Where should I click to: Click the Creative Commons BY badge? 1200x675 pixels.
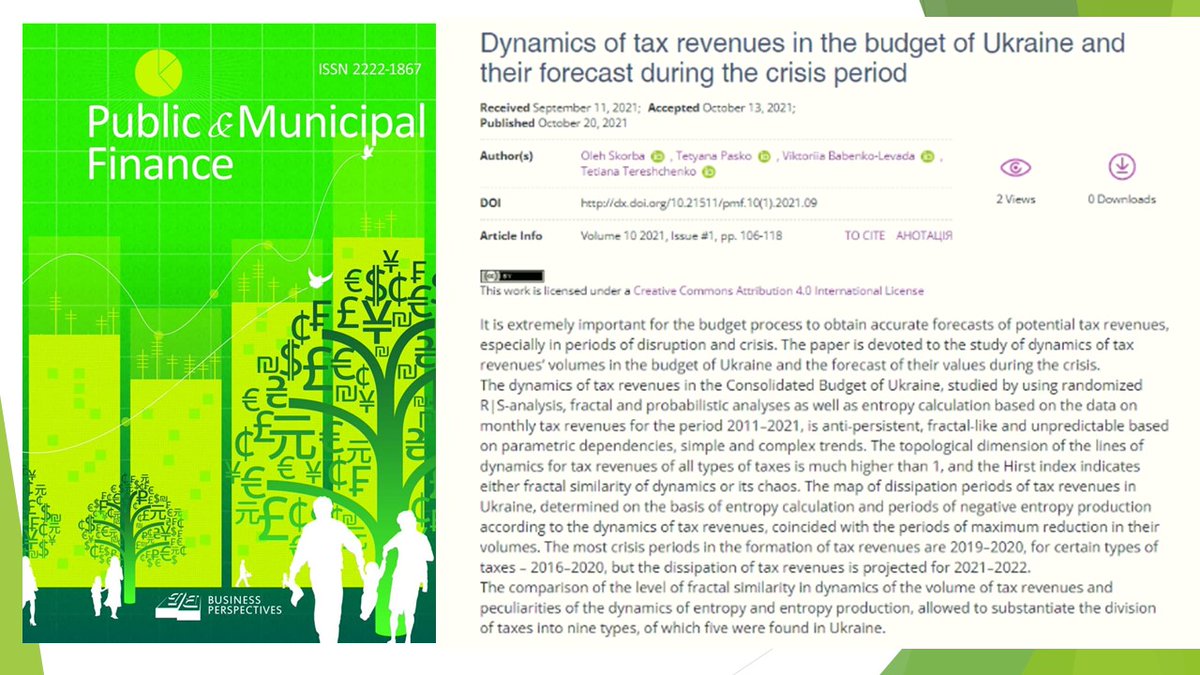tap(512, 274)
